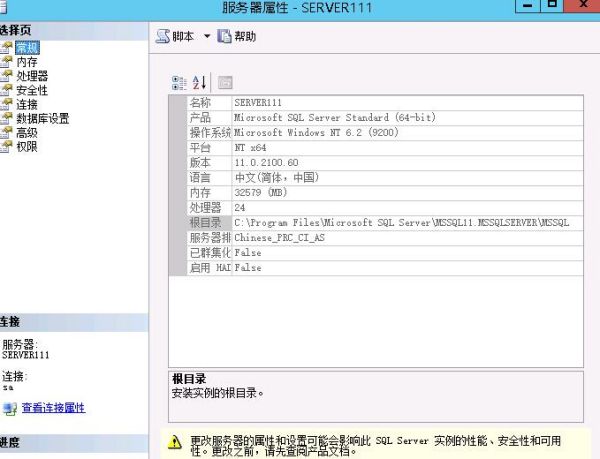The height and width of the screenshot is (459, 600).
Task: Switch property grid to categorized view
Action: coord(179,83)
